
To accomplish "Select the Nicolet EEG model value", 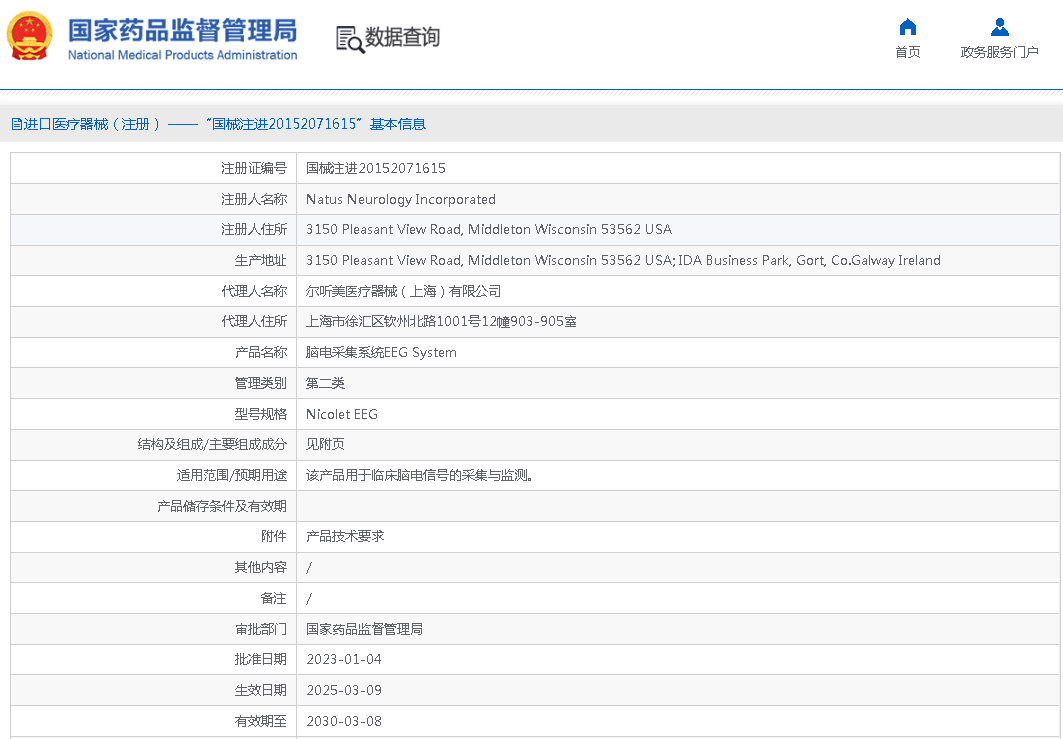I will tap(341, 414).
